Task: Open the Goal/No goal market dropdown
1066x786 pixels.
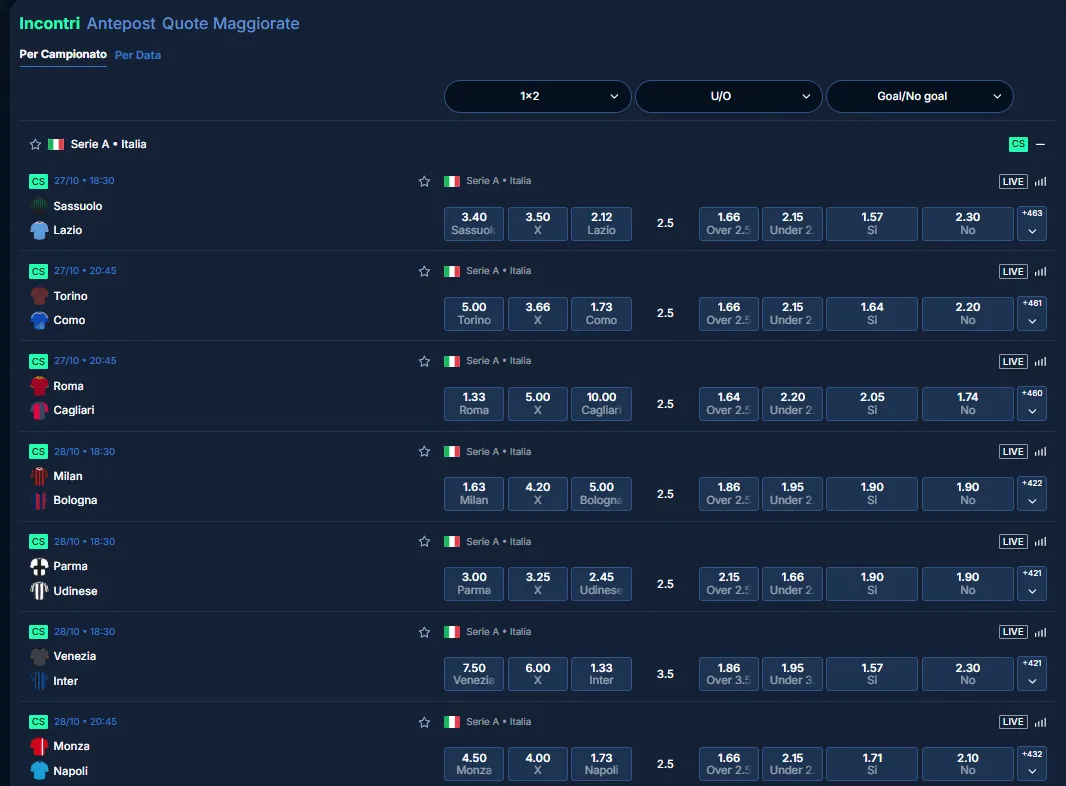Action: pos(920,97)
